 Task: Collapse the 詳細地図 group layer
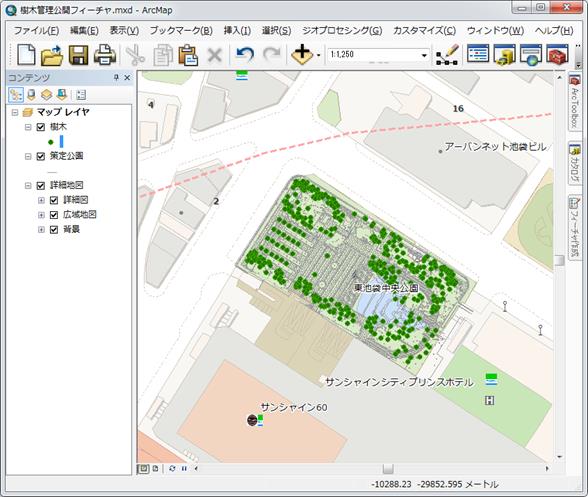[28, 185]
